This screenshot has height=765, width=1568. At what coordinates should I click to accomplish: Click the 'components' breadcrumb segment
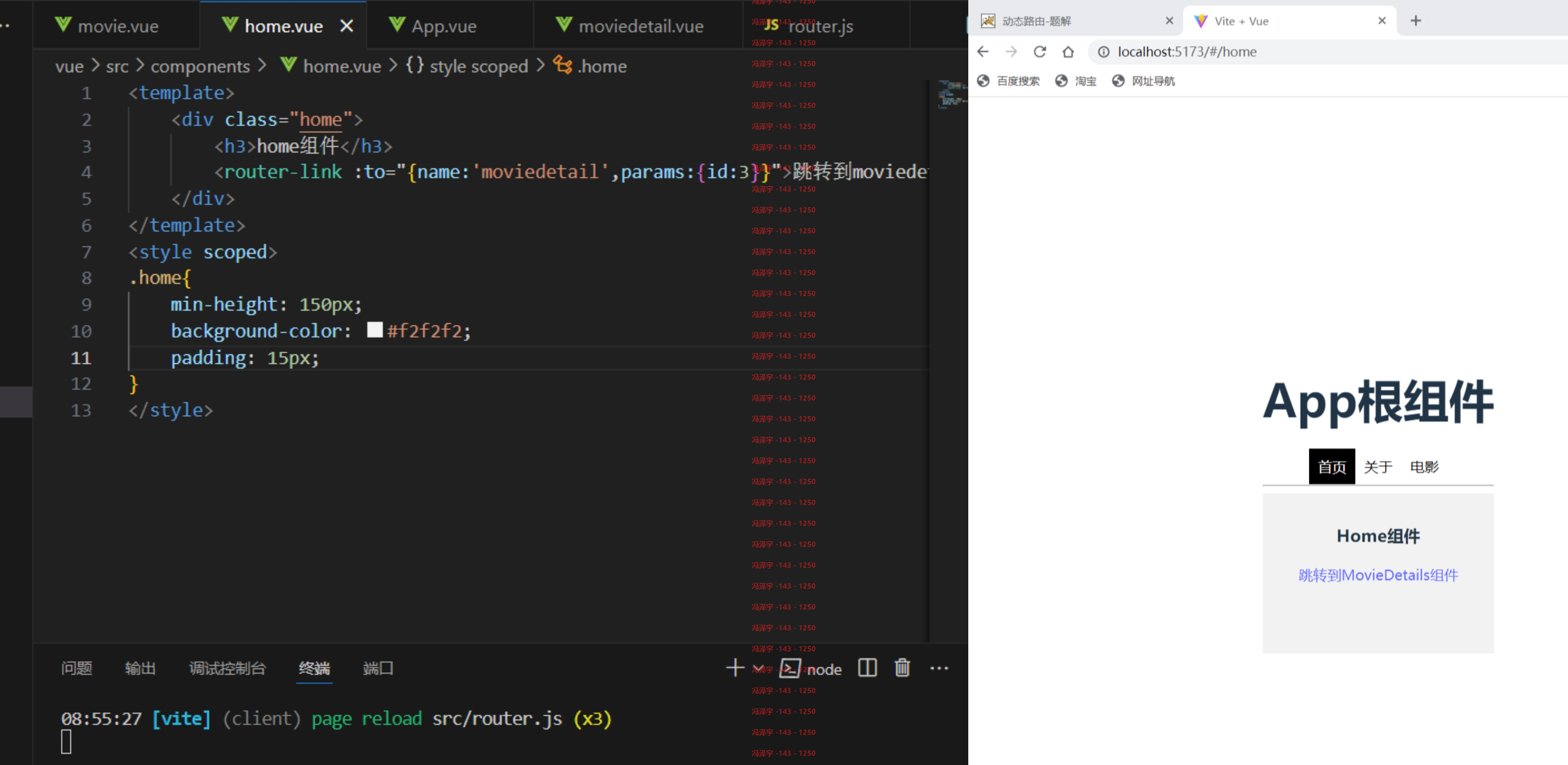200,66
